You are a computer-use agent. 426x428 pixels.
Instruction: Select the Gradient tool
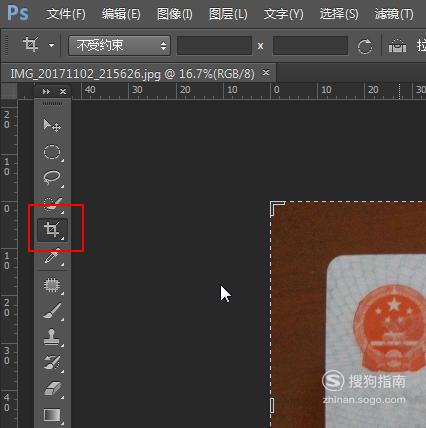pos(52,415)
